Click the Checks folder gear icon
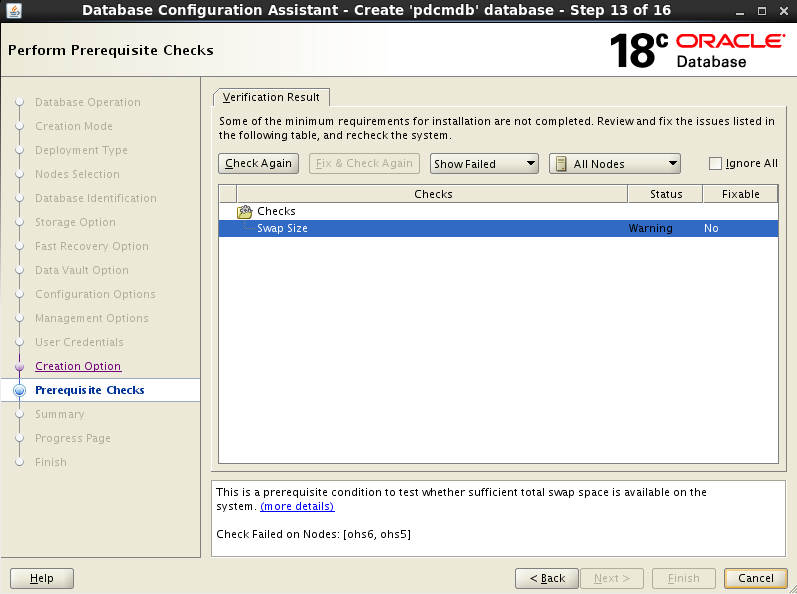 244,211
